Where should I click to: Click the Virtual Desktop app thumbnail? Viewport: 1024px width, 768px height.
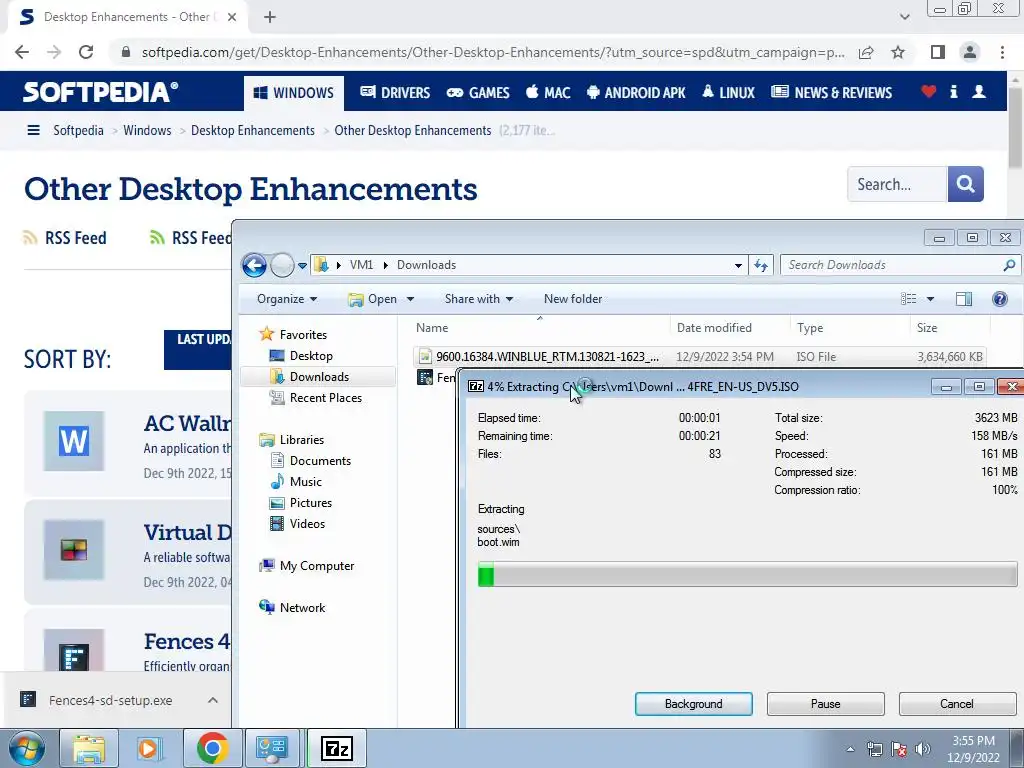pyautogui.click(x=74, y=550)
